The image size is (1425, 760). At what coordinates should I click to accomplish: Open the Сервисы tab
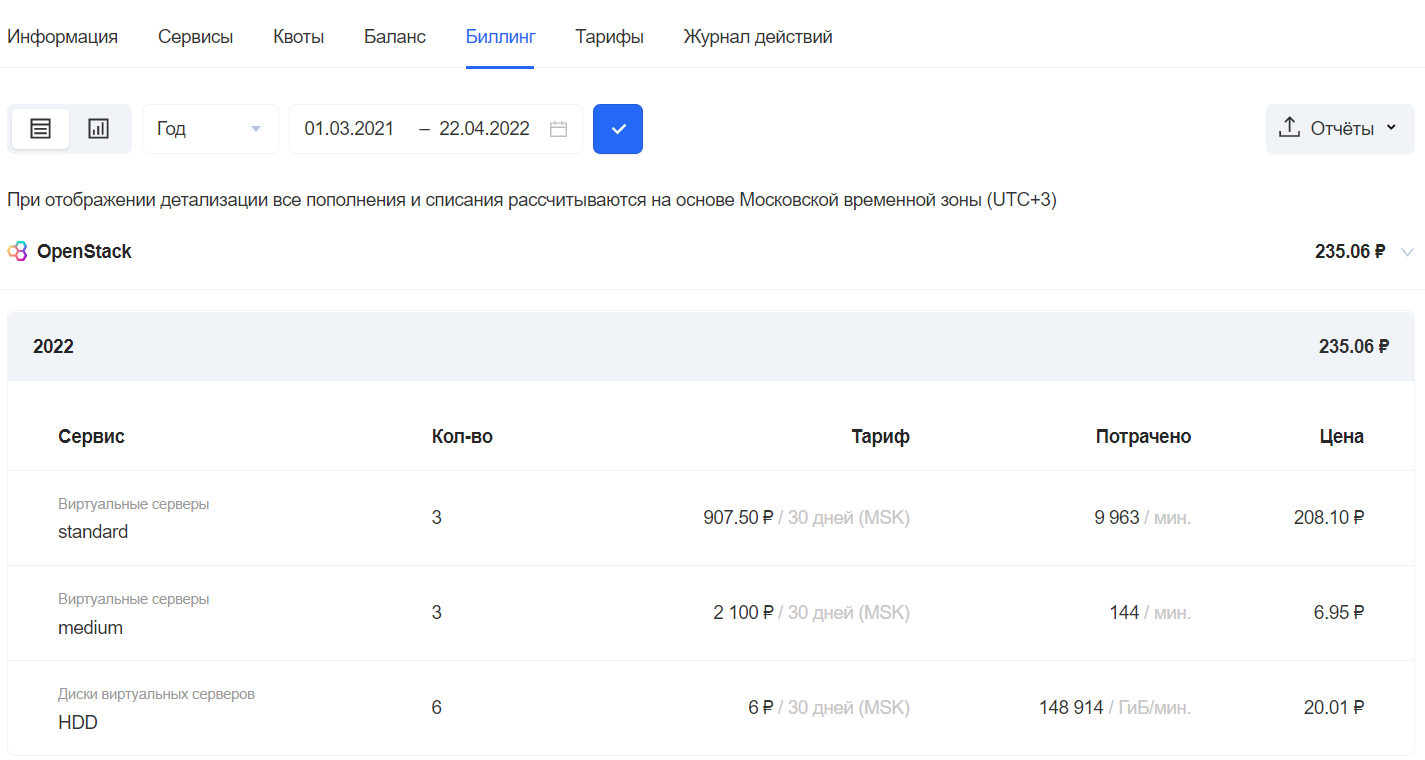coord(195,37)
